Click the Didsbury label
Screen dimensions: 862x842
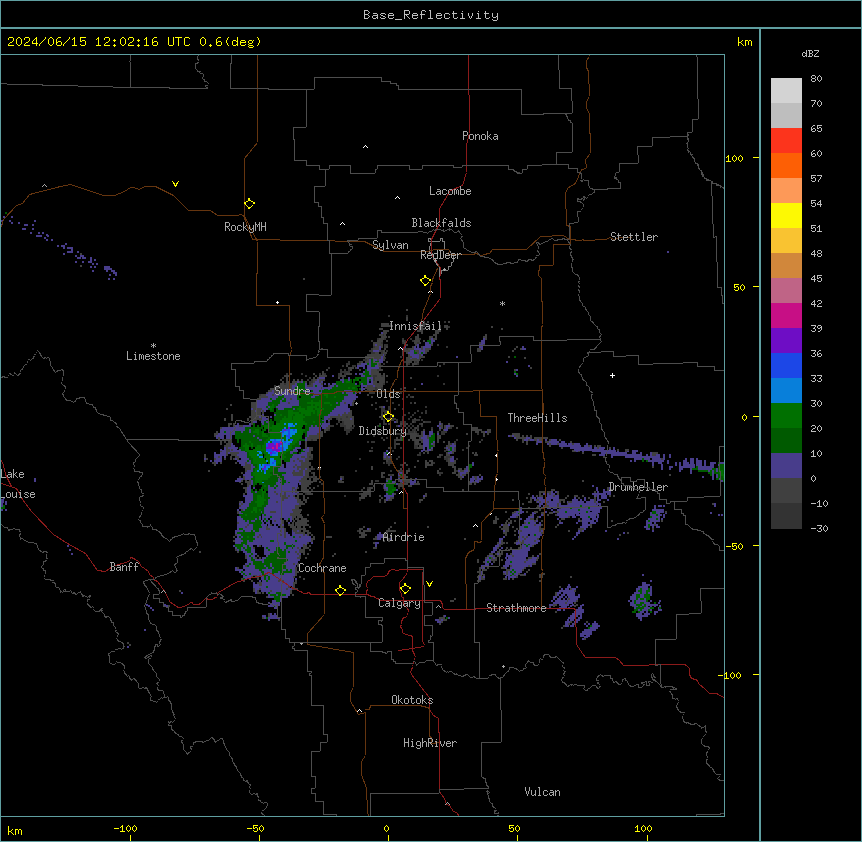point(383,431)
